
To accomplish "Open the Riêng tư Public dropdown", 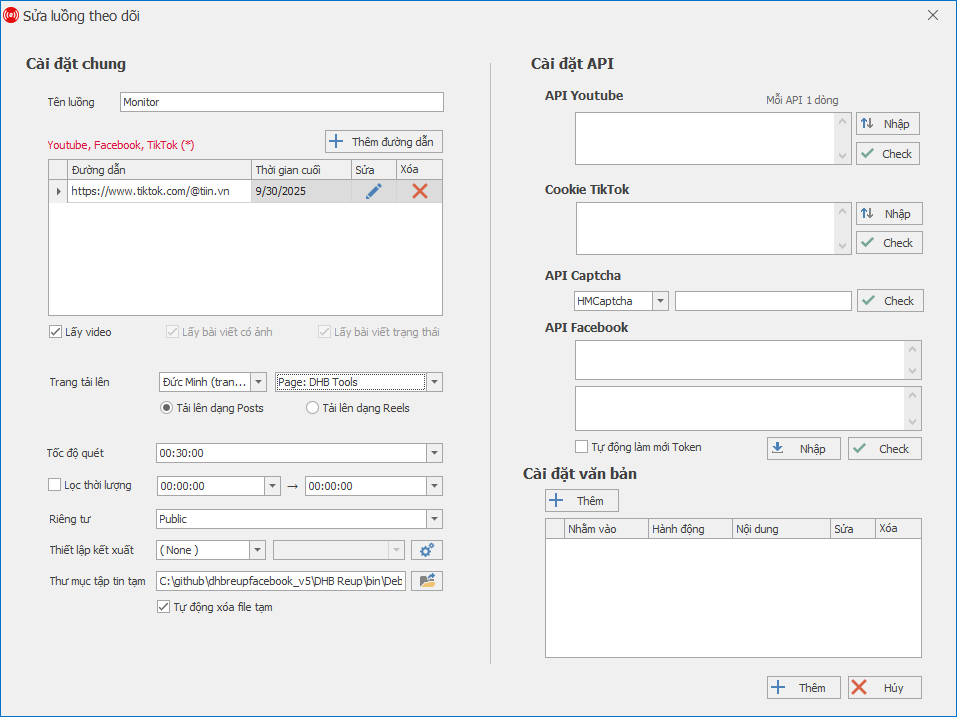I will point(434,519).
